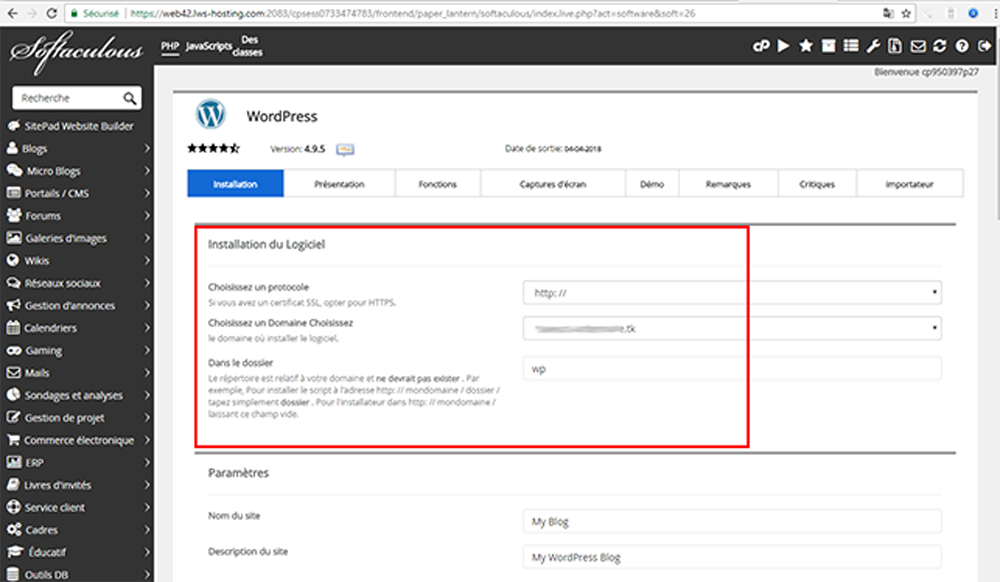Click the play demos icon
The image size is (1000, 582).
(784, 46)
